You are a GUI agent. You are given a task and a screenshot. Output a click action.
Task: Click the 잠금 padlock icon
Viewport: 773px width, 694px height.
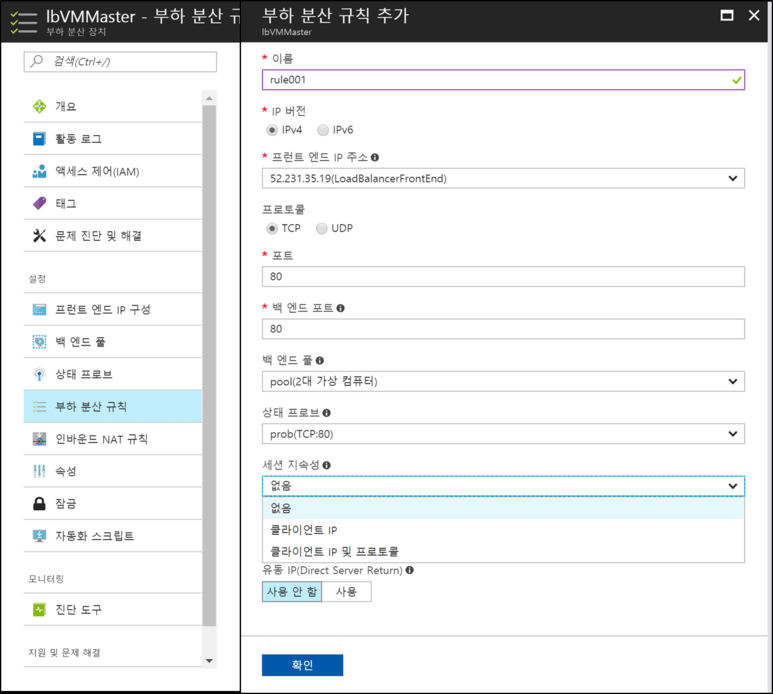(x=40, y=503)
